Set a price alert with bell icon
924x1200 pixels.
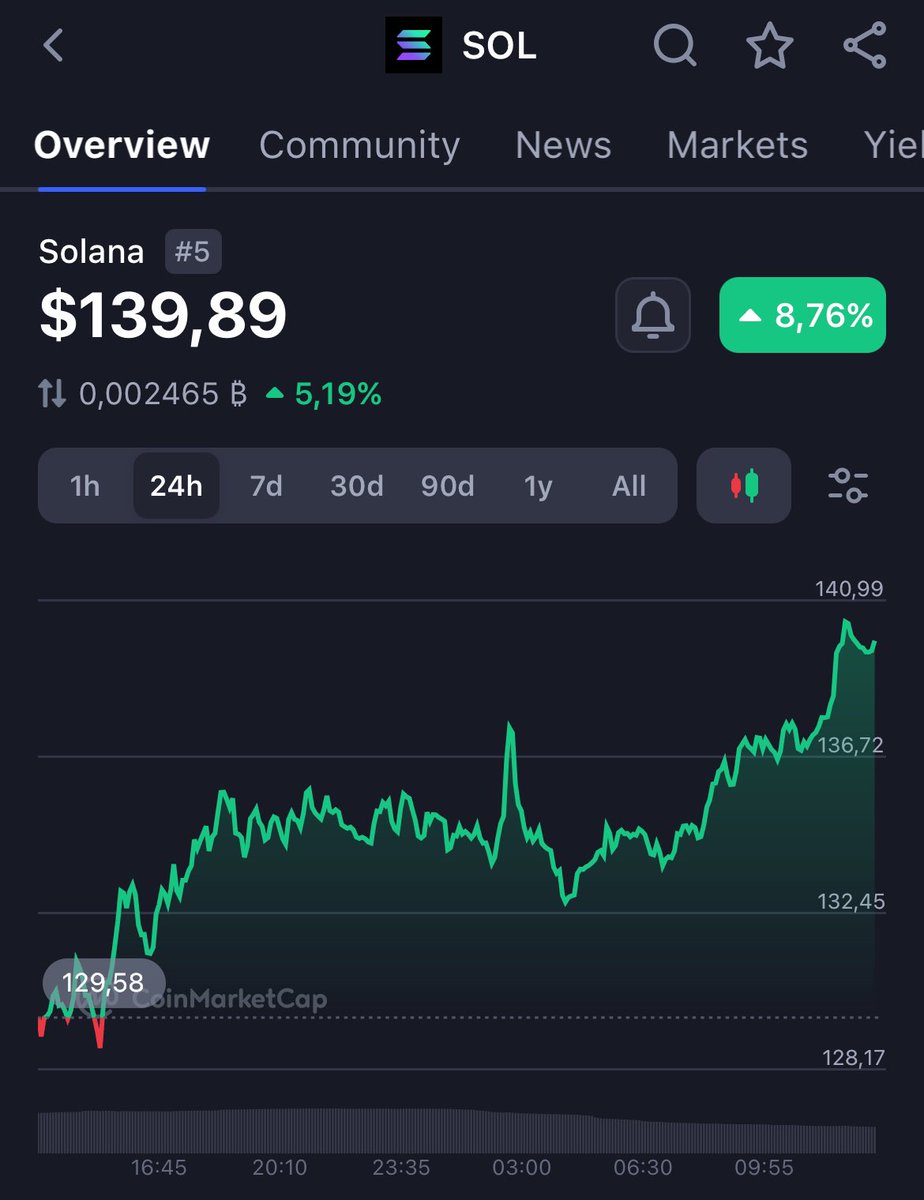653,315
